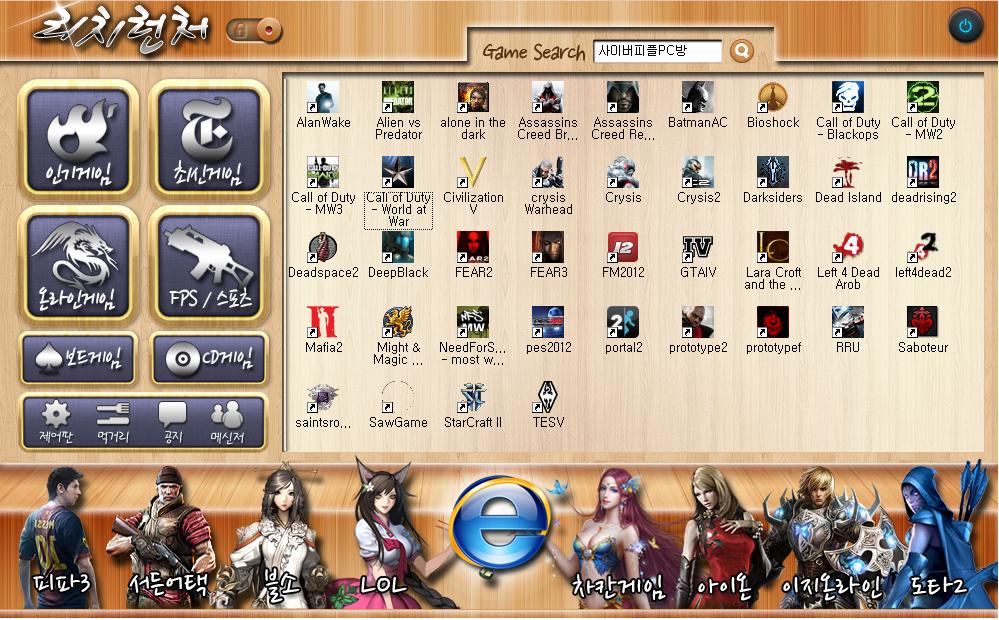
Task: Switch to 최신게임 newest games category
Action: tap(209, 139)
